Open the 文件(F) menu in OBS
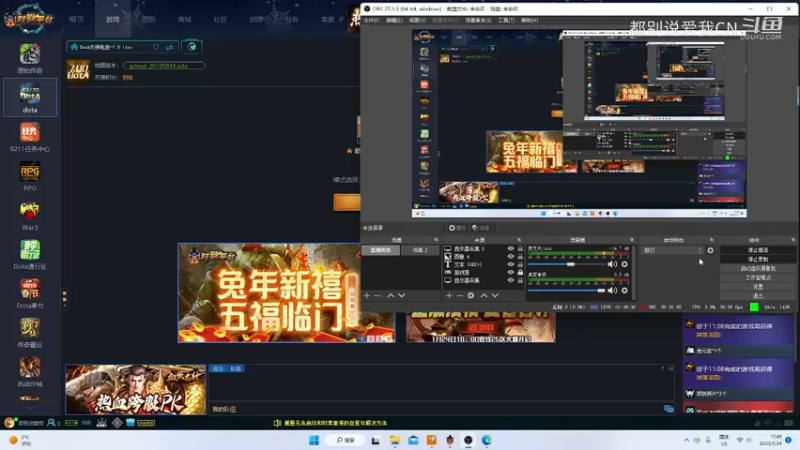Image resolution: width=800 pixels, height=450 pixels. tap(371, 20)
